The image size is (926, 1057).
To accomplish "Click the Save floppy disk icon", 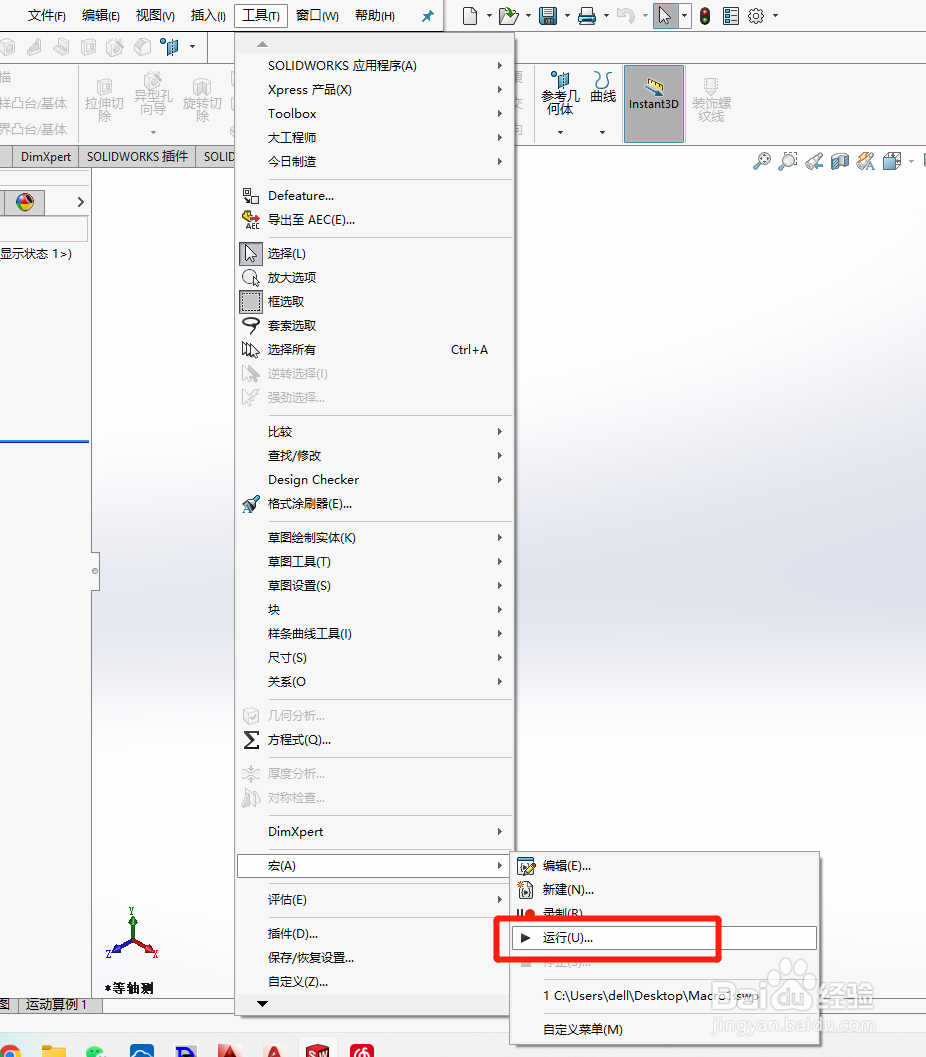I will 548,16.
